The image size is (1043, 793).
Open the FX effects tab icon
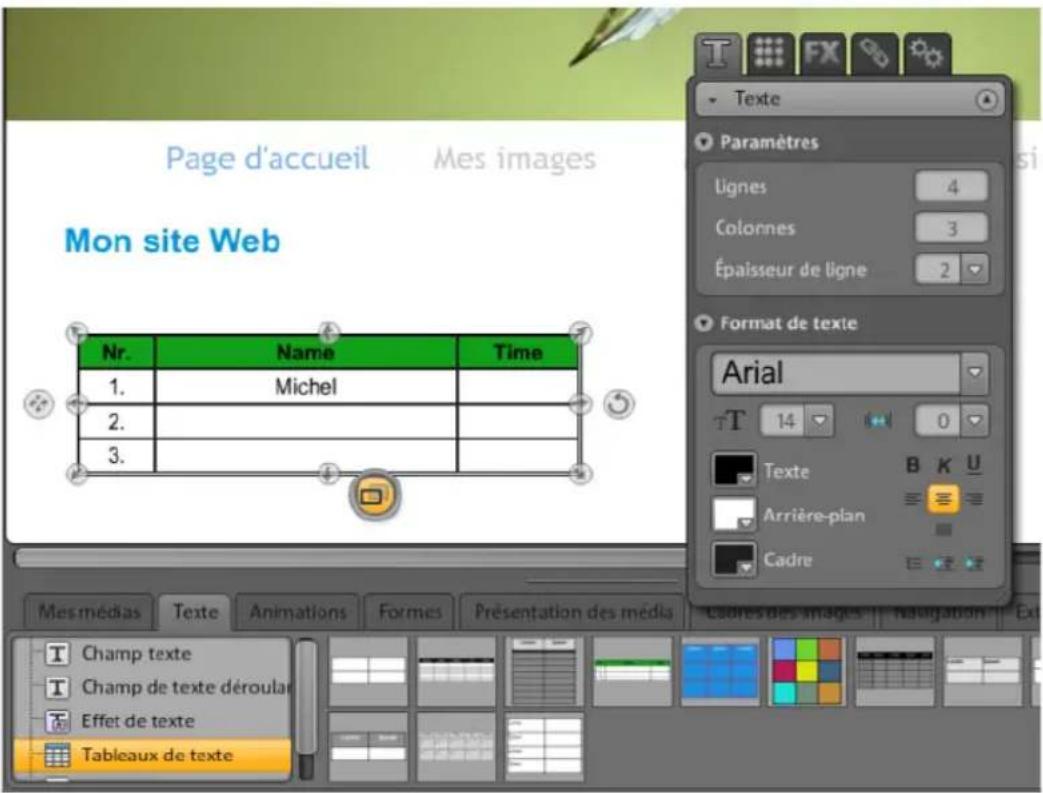click(x=822, y=53)
